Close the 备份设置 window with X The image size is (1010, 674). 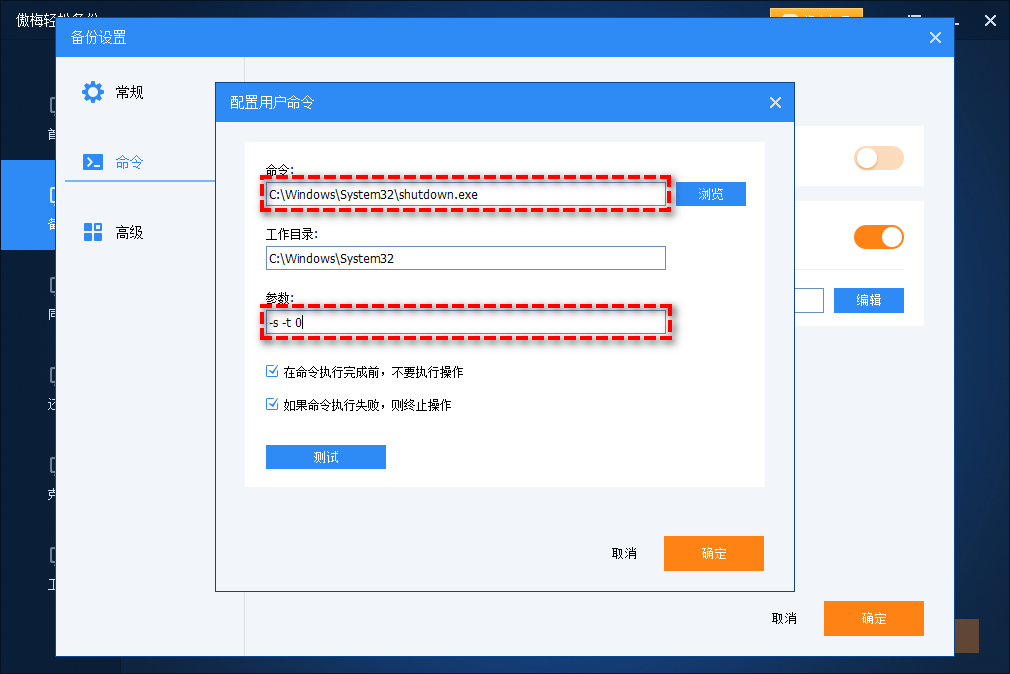click(935, 38)
